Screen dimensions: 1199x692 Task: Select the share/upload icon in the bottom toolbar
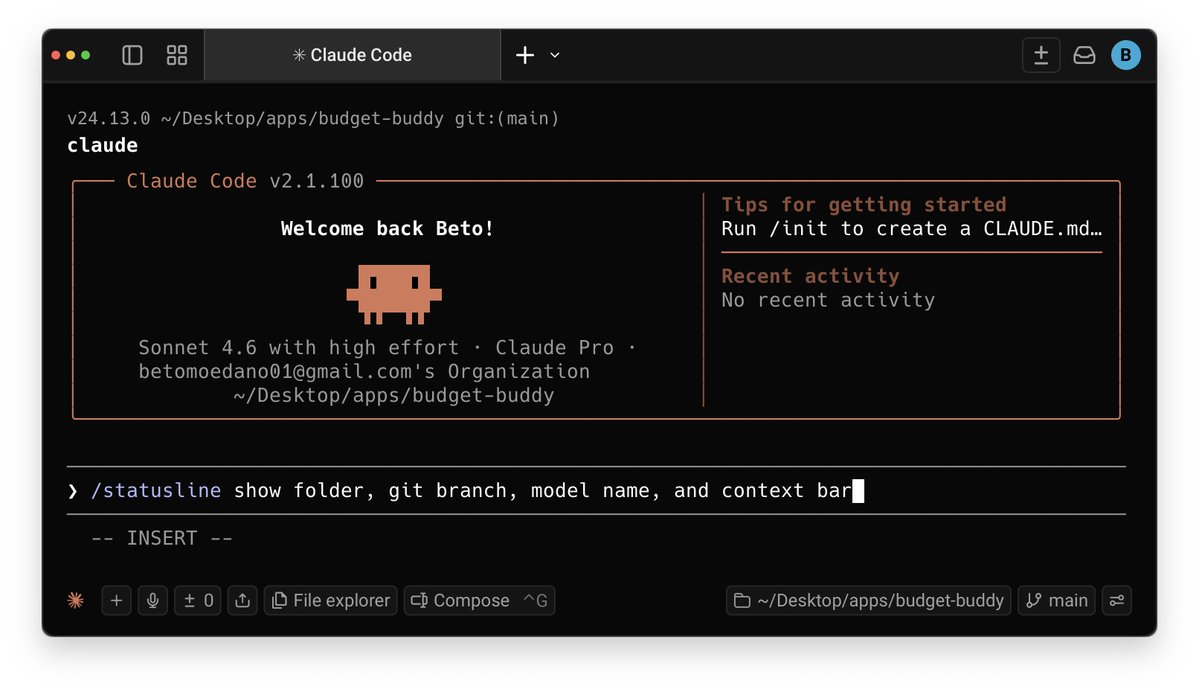[x=242, y=600]
